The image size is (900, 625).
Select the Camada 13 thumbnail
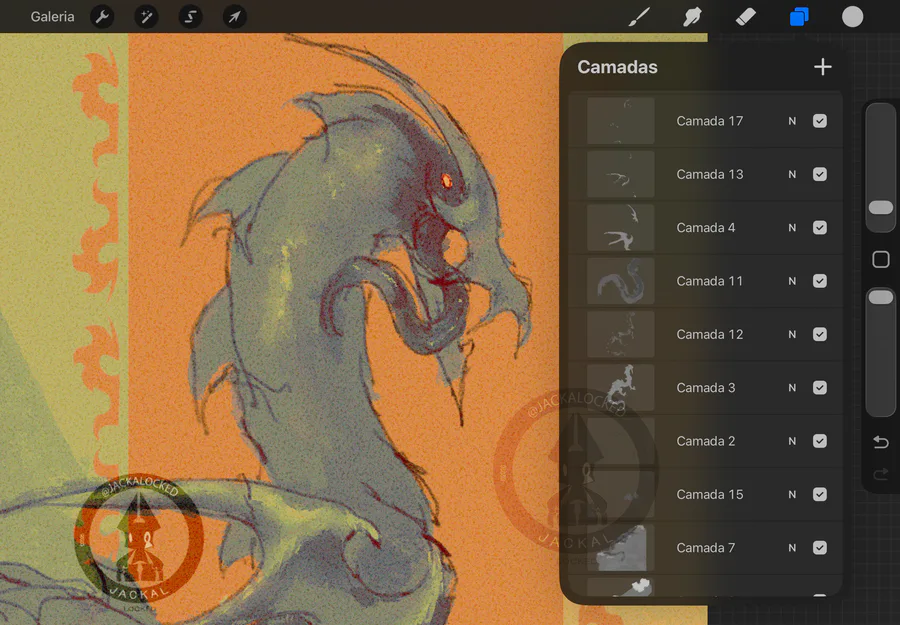coord(620,174)
